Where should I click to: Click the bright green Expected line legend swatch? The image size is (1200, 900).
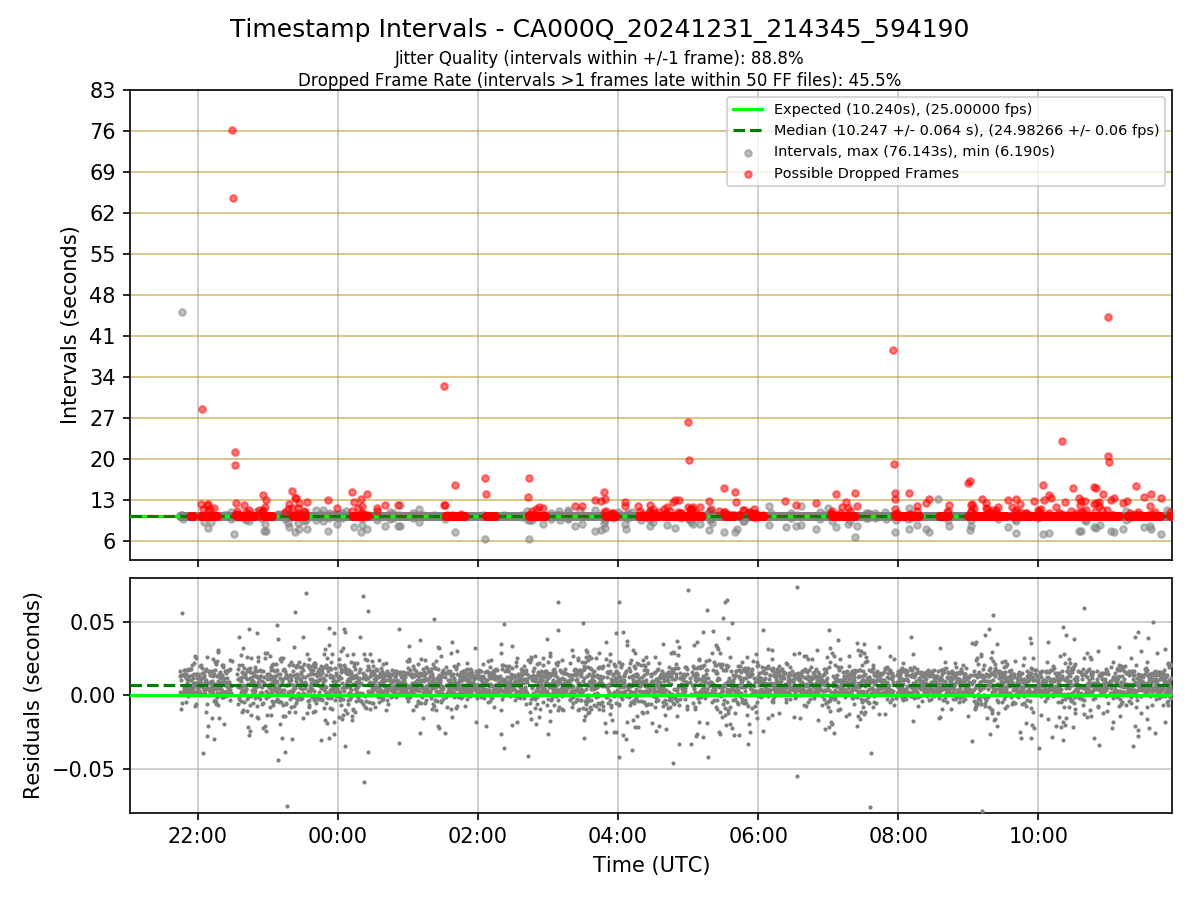pos(748,109)
